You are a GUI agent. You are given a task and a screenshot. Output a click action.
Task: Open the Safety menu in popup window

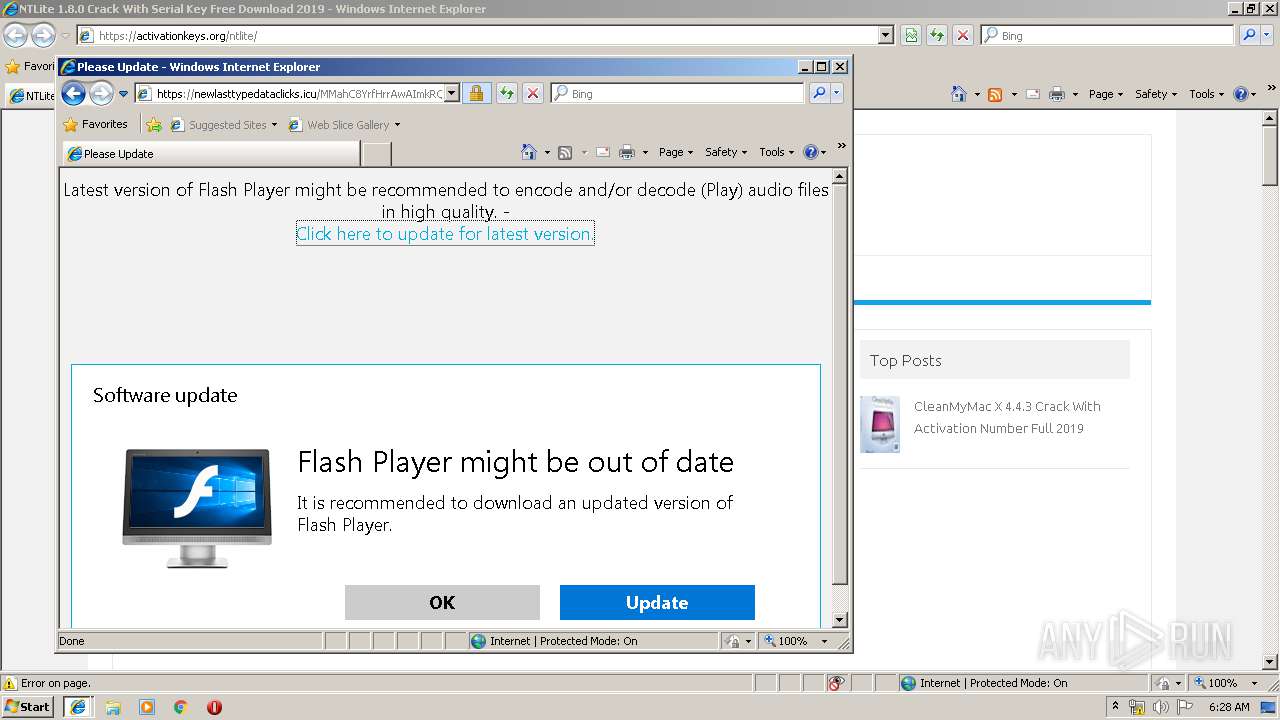(726, 152)
